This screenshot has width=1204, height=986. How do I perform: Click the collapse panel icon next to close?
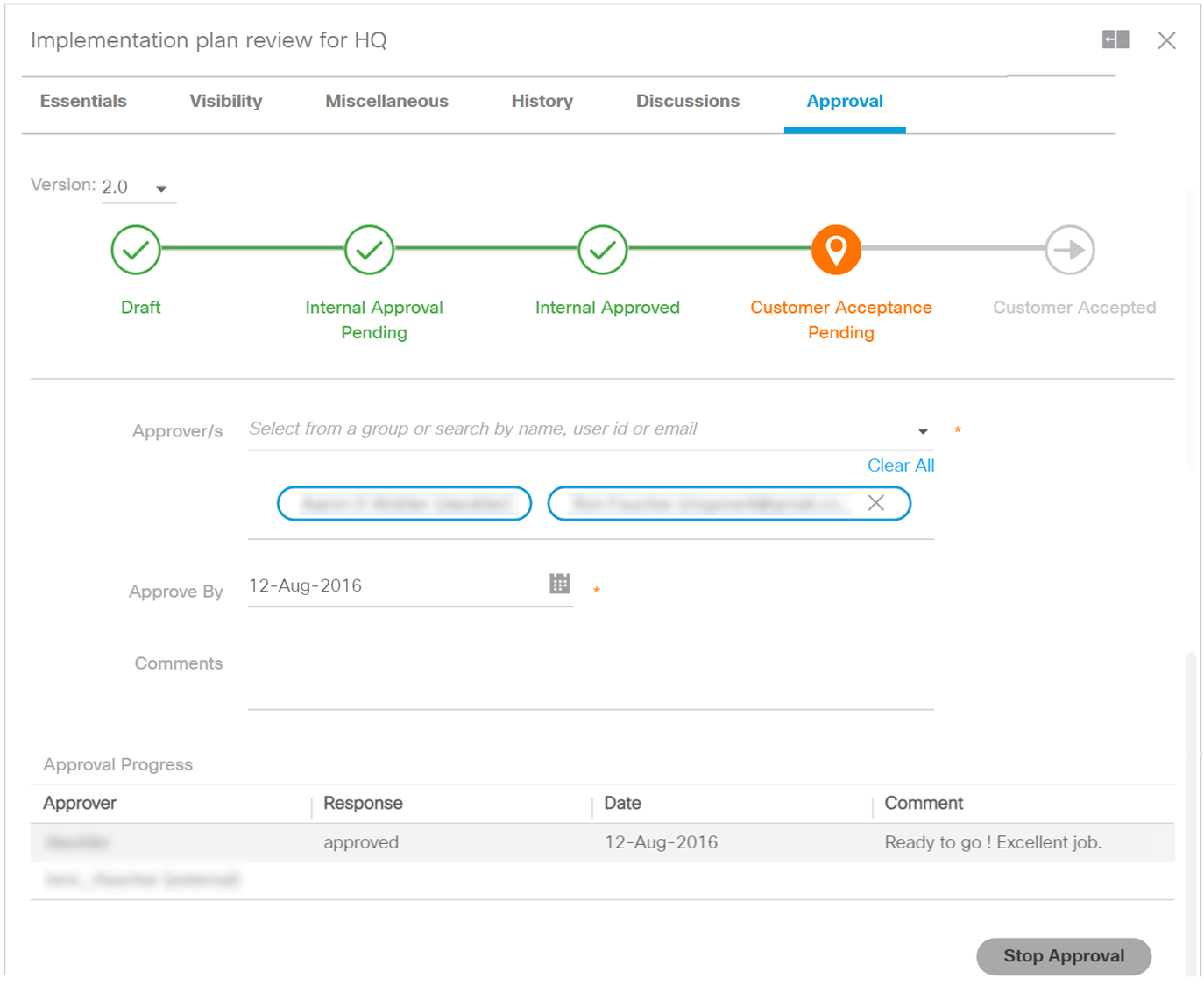tap(1115, 39)
